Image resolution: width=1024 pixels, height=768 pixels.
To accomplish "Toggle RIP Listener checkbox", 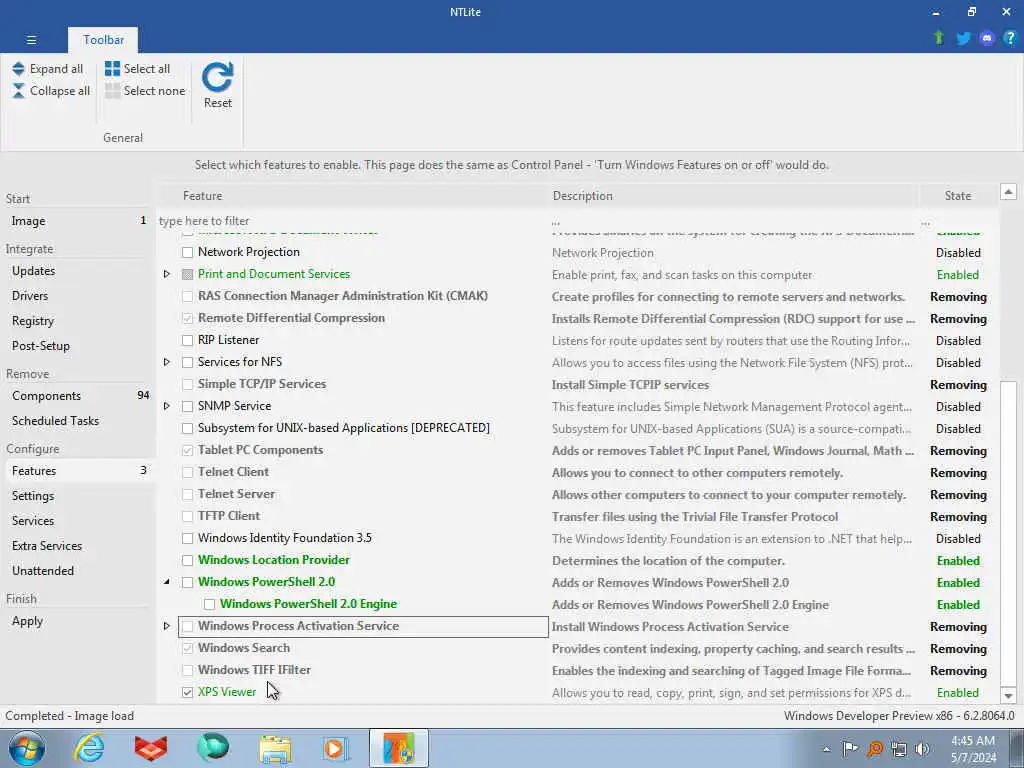I will click(x=187, y=340).
